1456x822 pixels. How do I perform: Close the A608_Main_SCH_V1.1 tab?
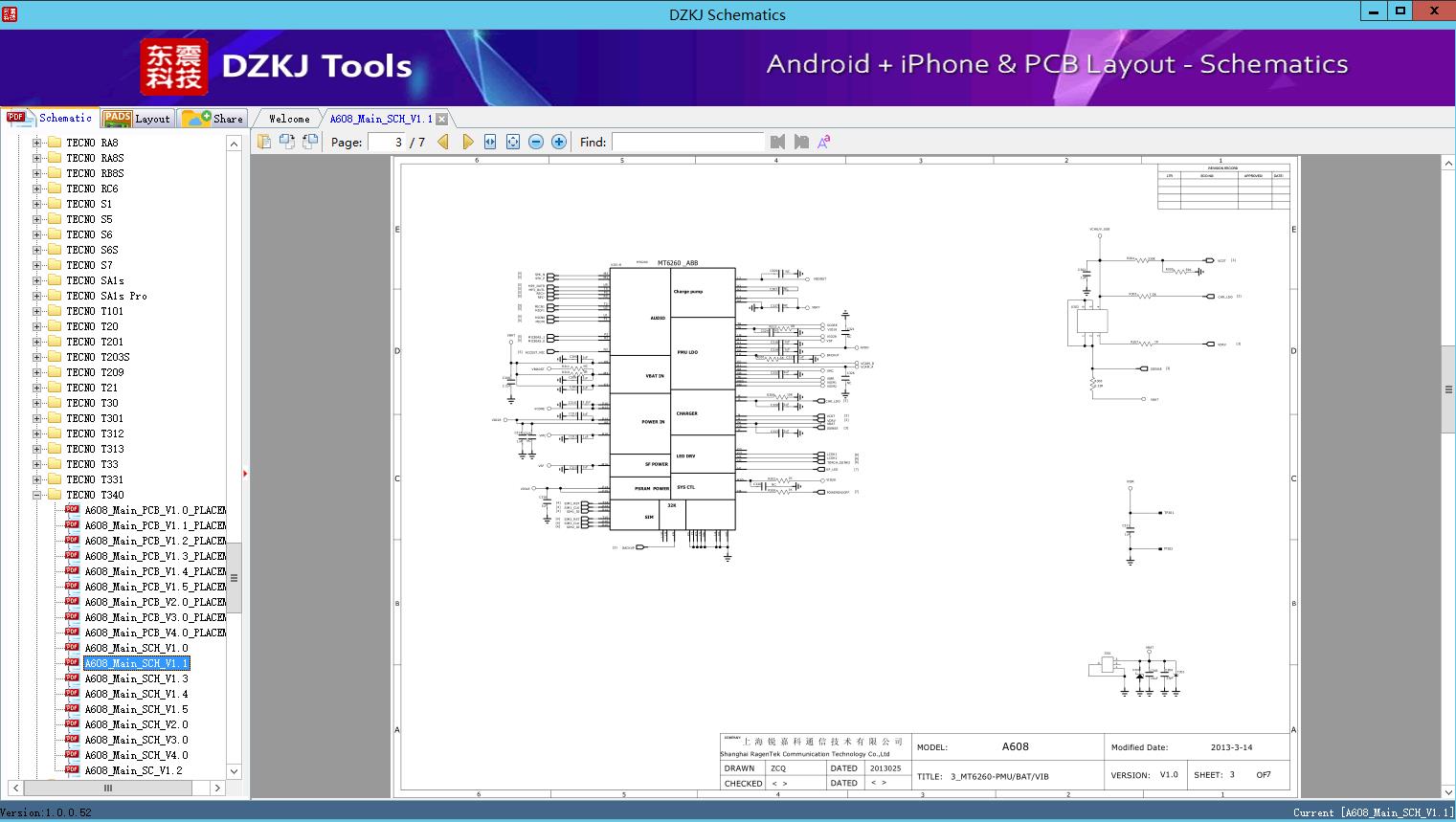tap(441, 120)
